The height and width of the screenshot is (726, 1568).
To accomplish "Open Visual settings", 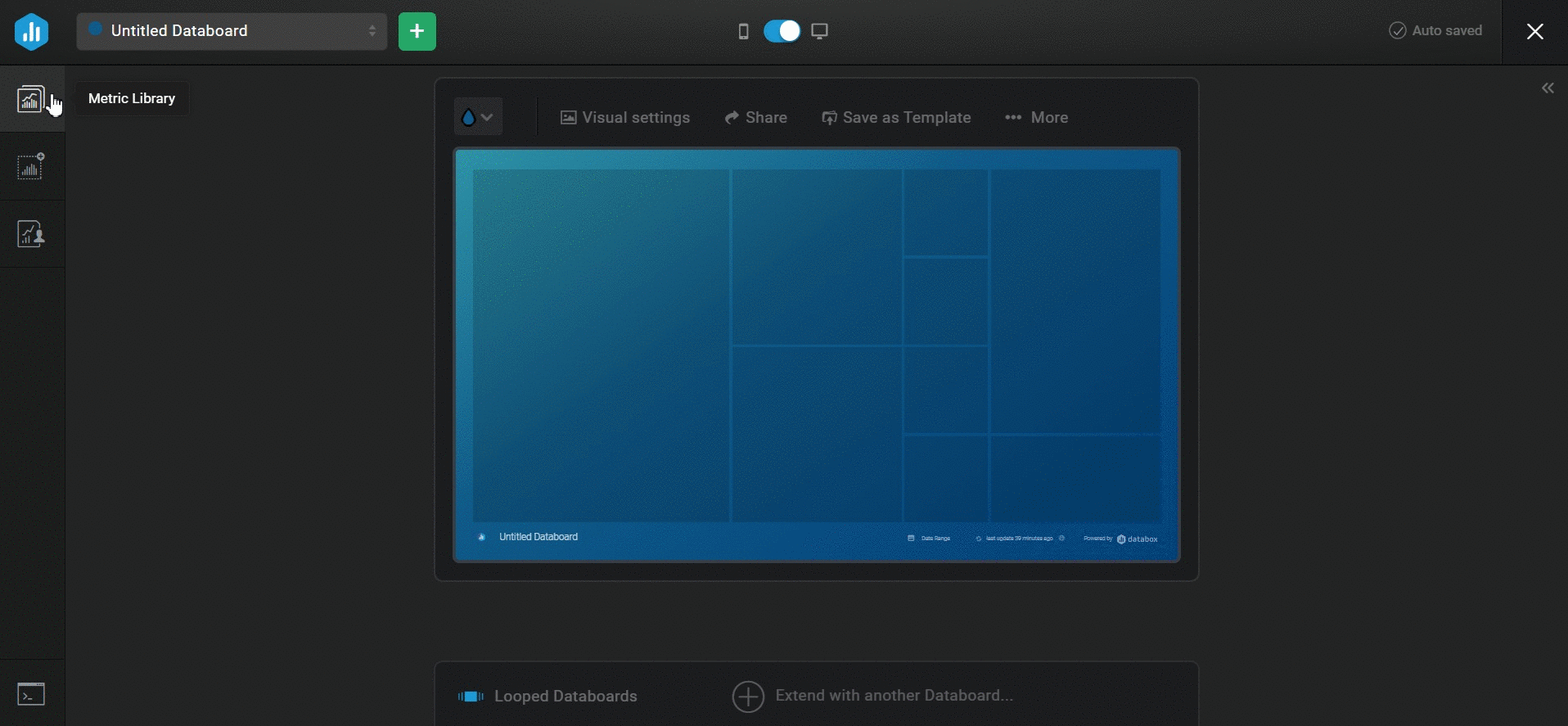I will pos(625,118).
